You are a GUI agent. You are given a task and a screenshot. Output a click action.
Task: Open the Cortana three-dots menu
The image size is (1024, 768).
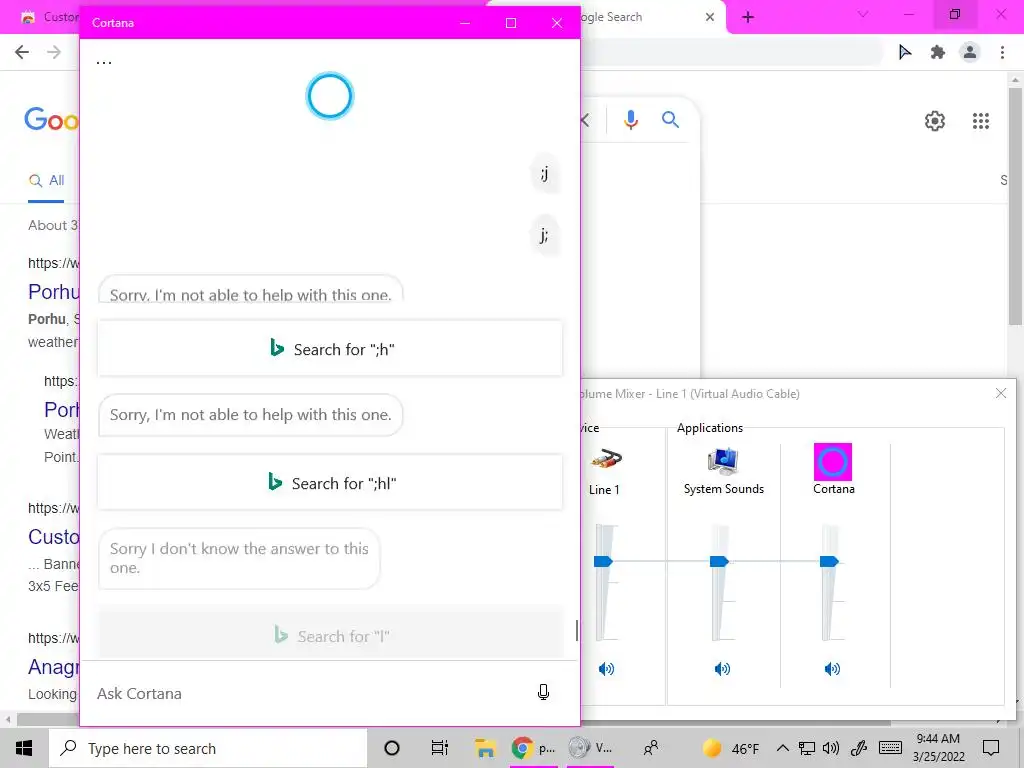[x=104, y=63]
